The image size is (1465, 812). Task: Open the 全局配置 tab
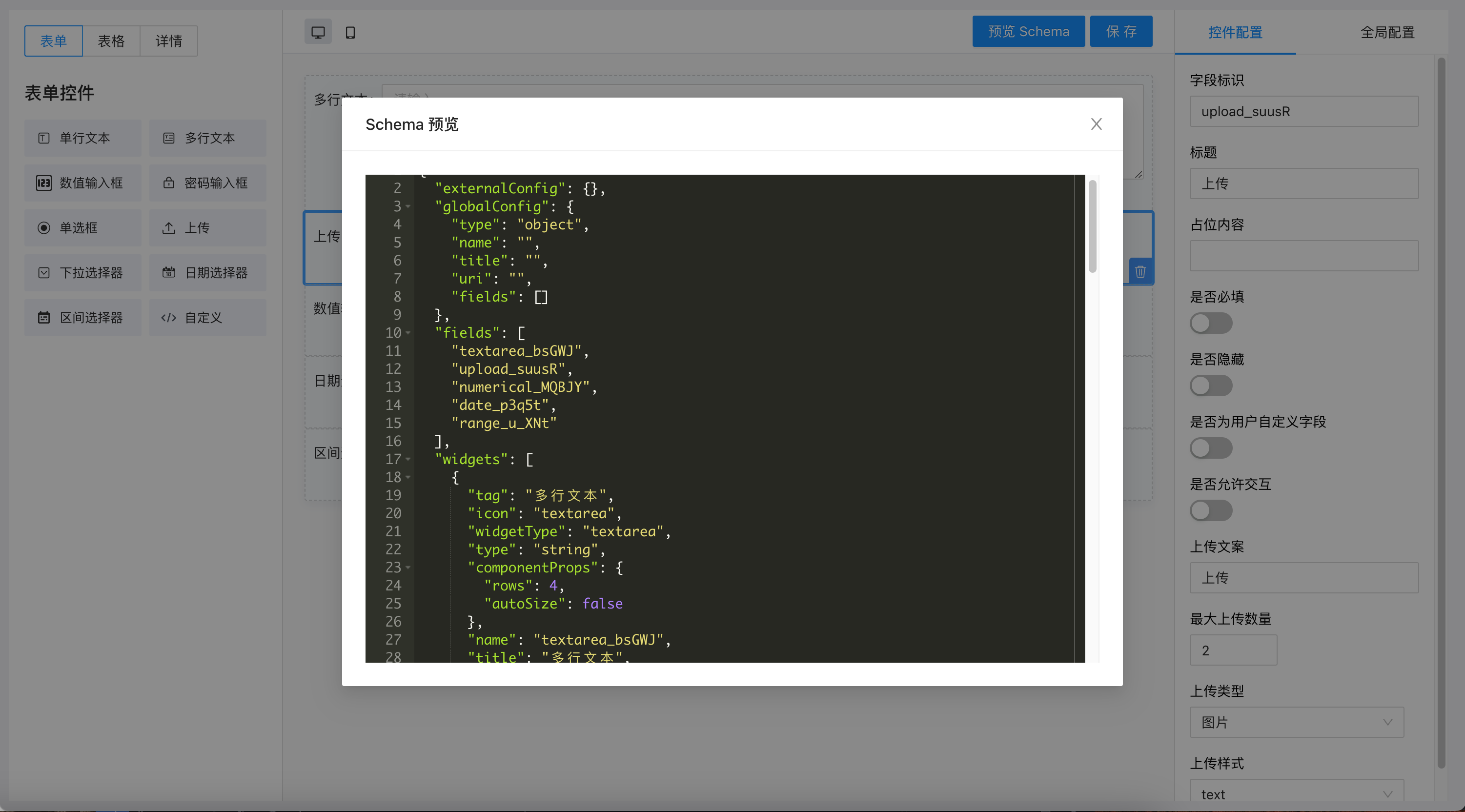click(x=1387, y=32)
